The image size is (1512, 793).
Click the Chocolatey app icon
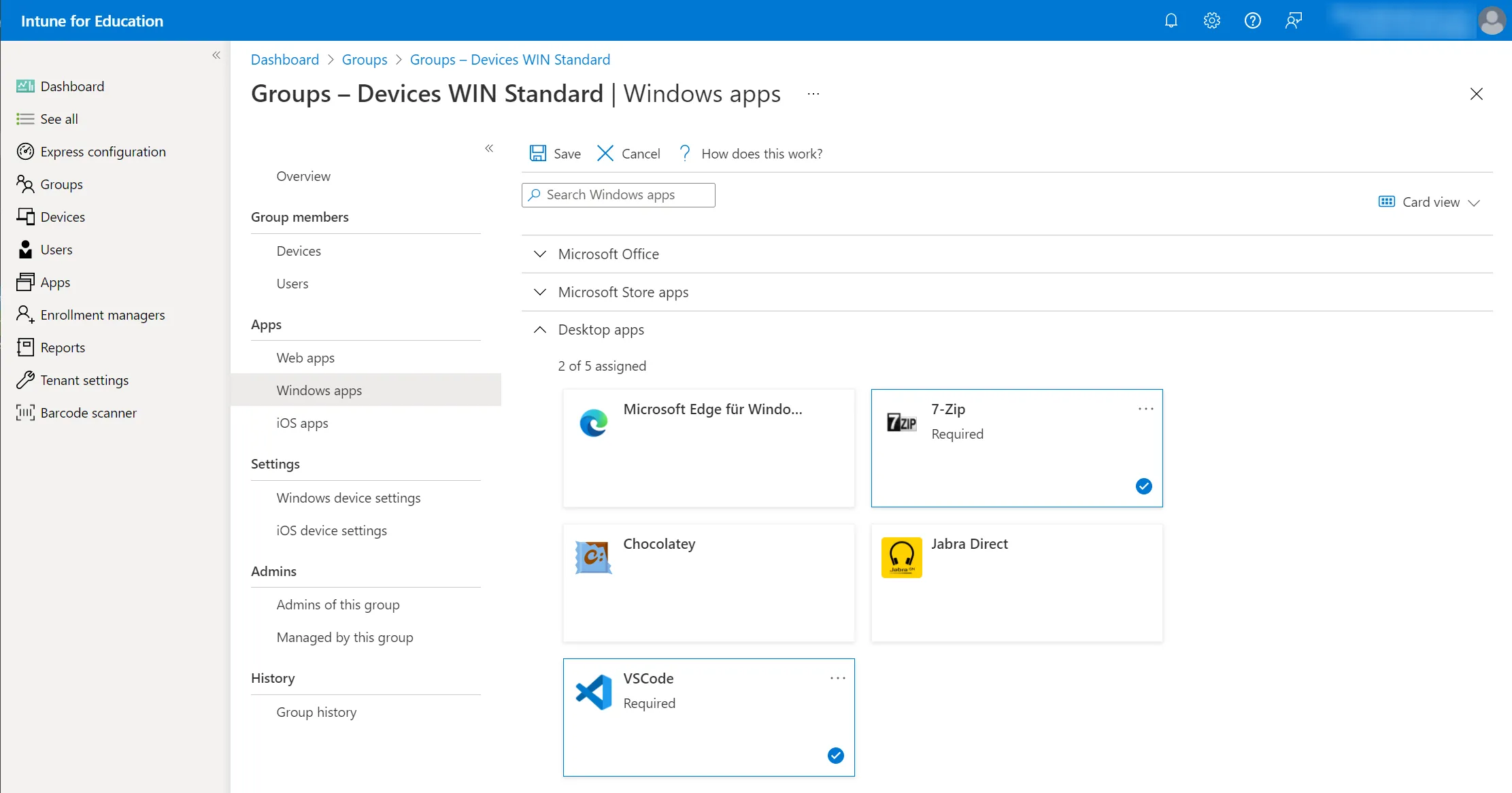pyautogui.click(x=593, y=558)
